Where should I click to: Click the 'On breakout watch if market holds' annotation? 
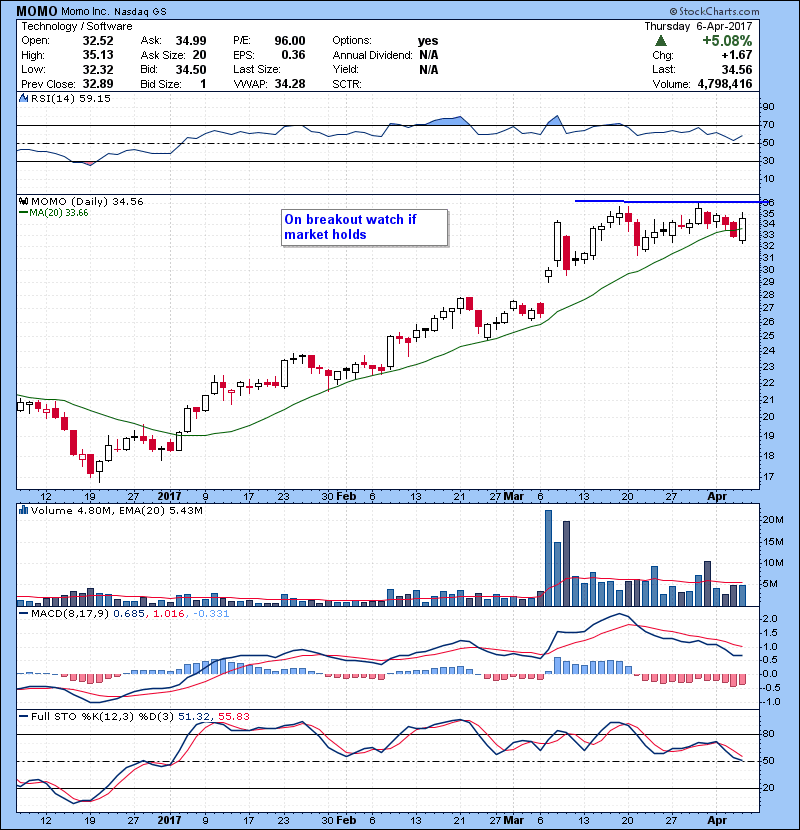pos(364,228)
